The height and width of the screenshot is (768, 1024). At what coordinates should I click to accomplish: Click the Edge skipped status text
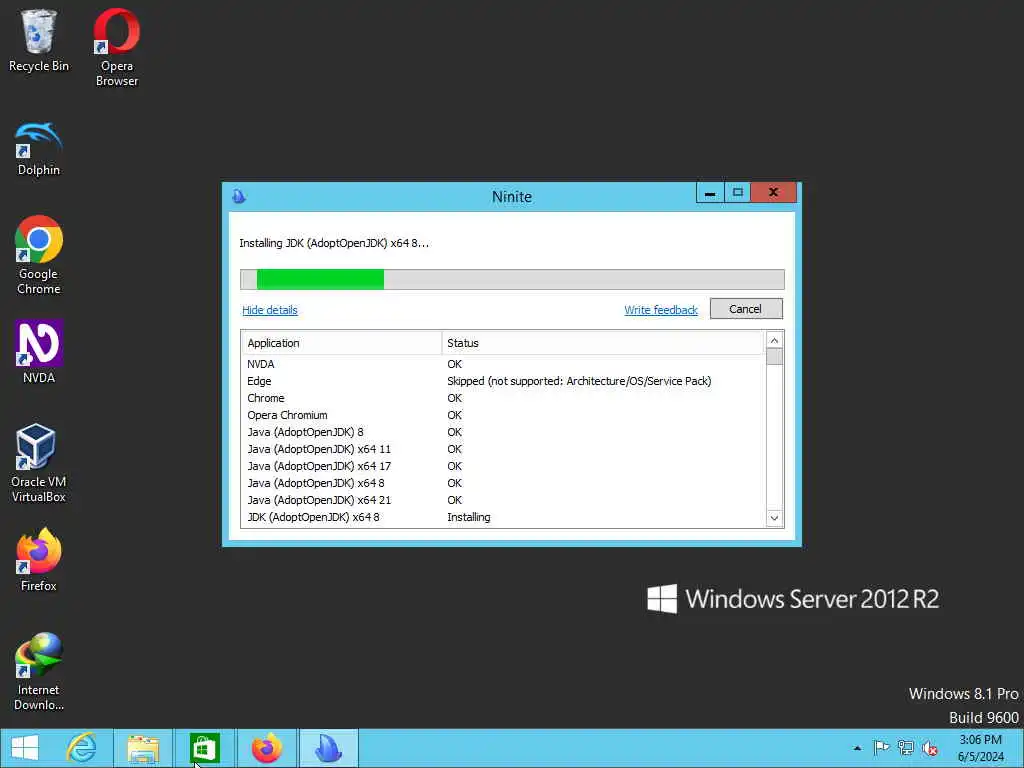[579, 381]
